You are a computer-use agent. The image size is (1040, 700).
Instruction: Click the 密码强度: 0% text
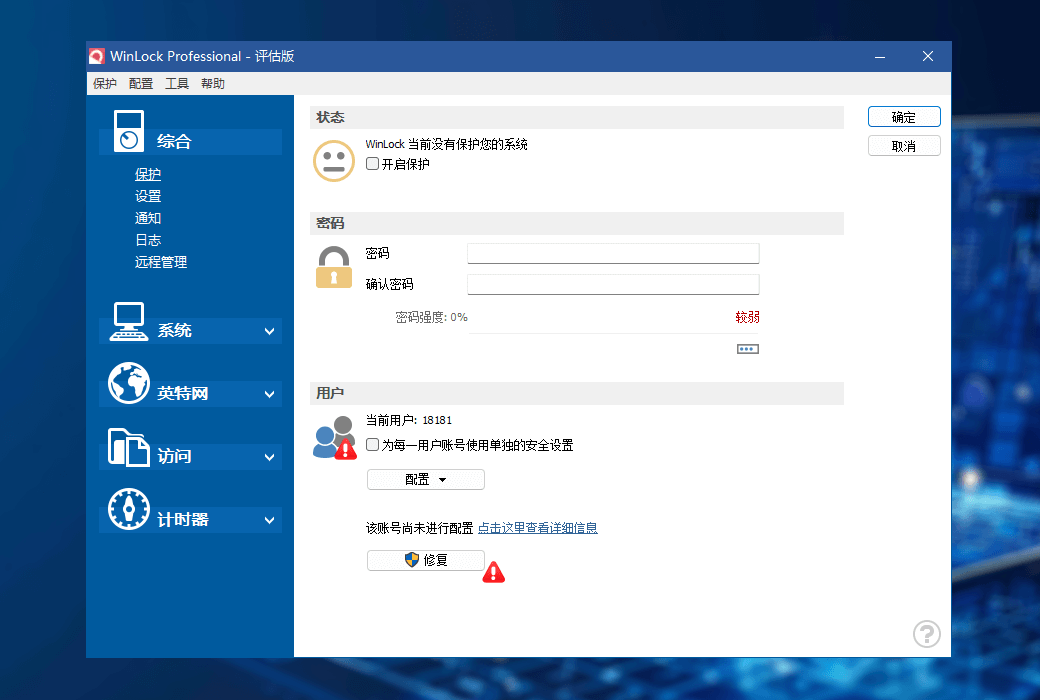point(432,317)
